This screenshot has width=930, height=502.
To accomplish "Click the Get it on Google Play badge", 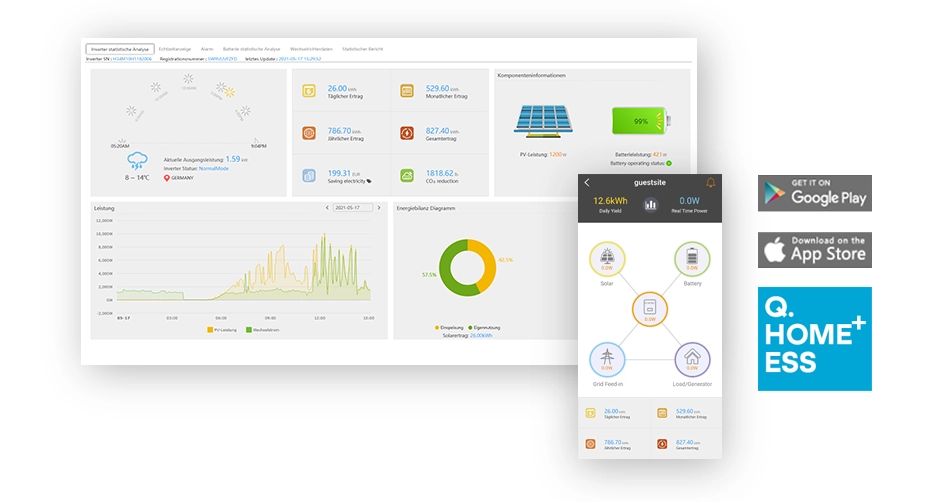I will (x=814, y=193).
